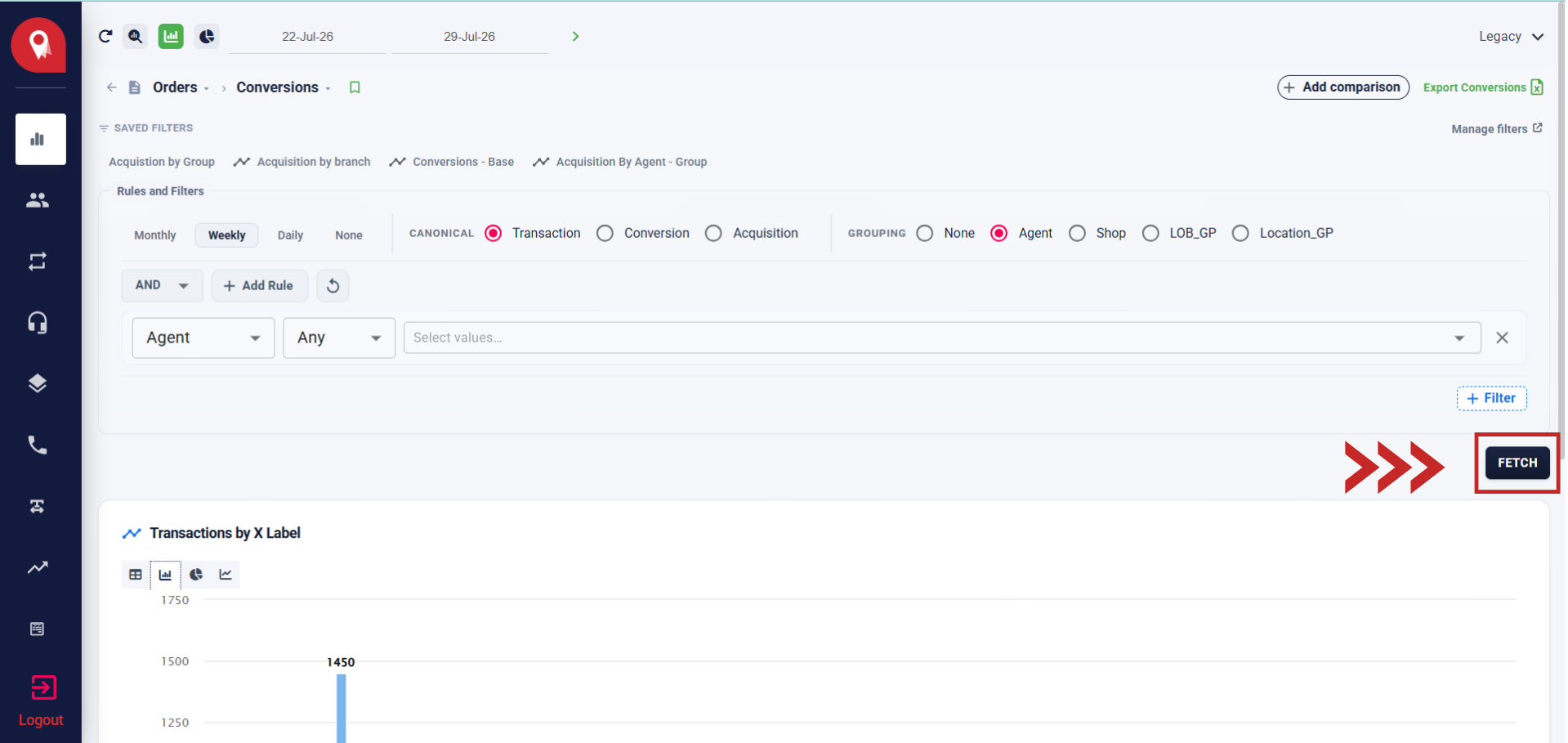This screenshot has width=1568, height=743.
Task: Select the pie chart icon in top toolbar
Action: pos(207,36)
